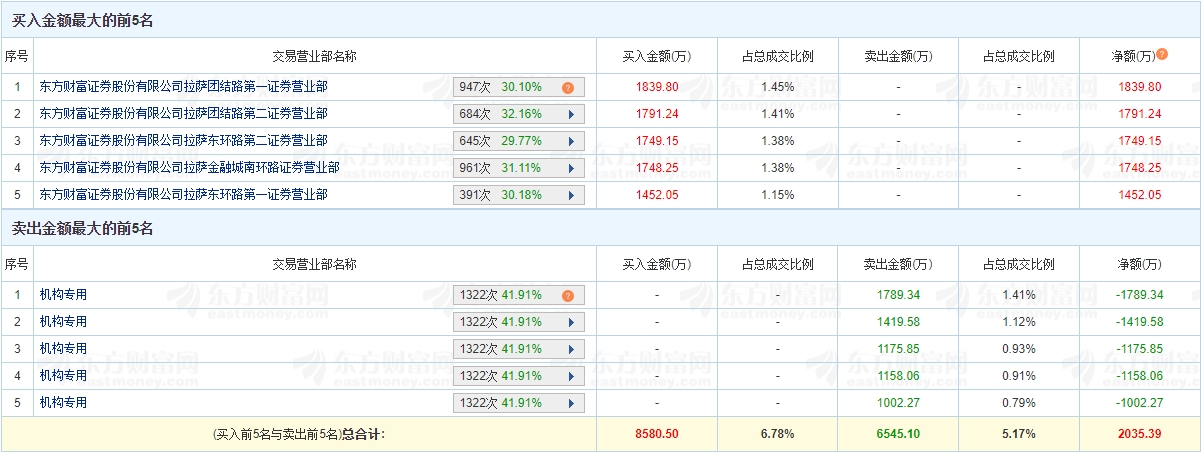This screenshot has height=453, width=1202.
Task: Open 东方财富证券拉萨团结路第一证券营业部 link
Action: pos(183,87)
